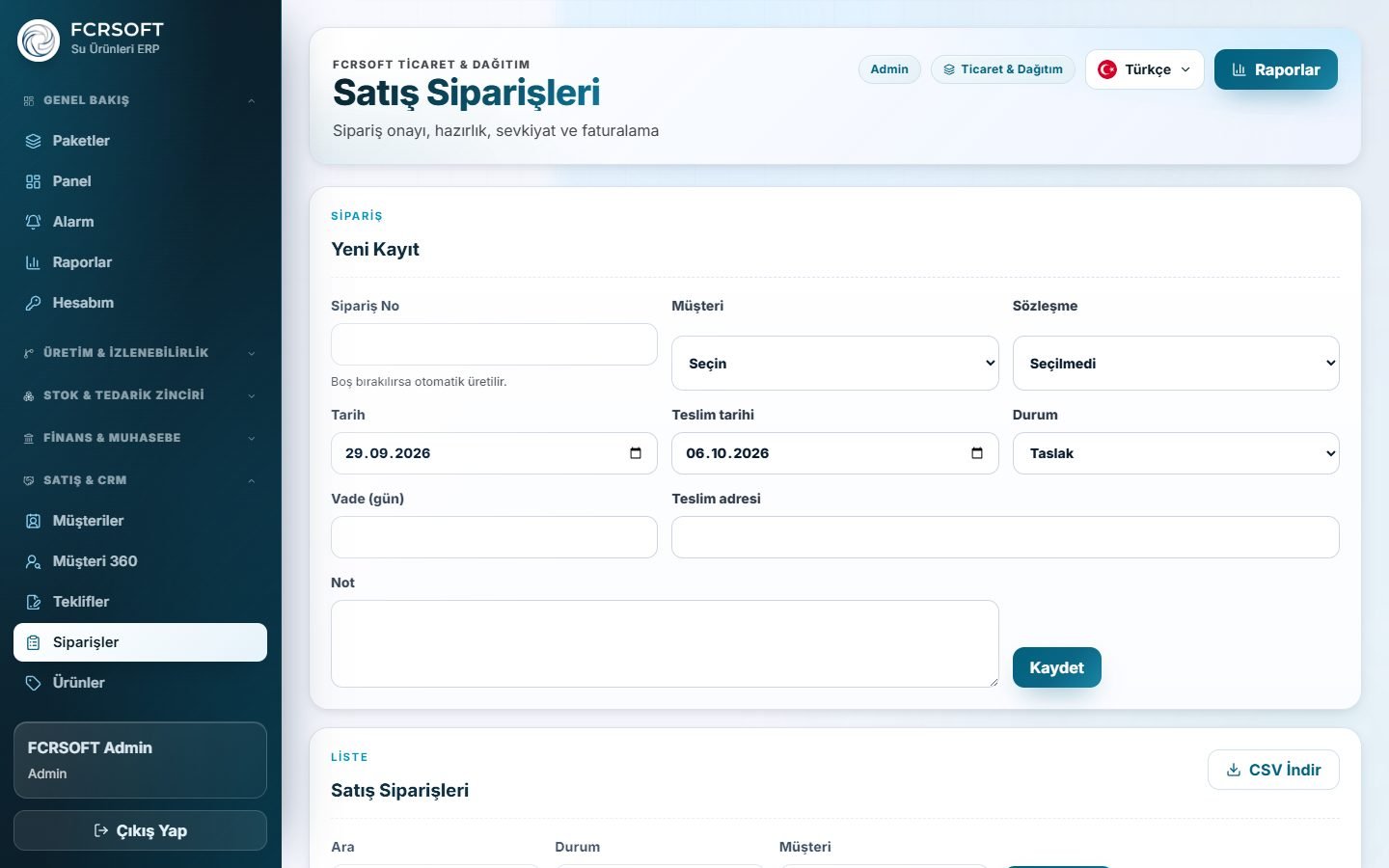Collapse the Satış & CRM section

click(141, 480)
